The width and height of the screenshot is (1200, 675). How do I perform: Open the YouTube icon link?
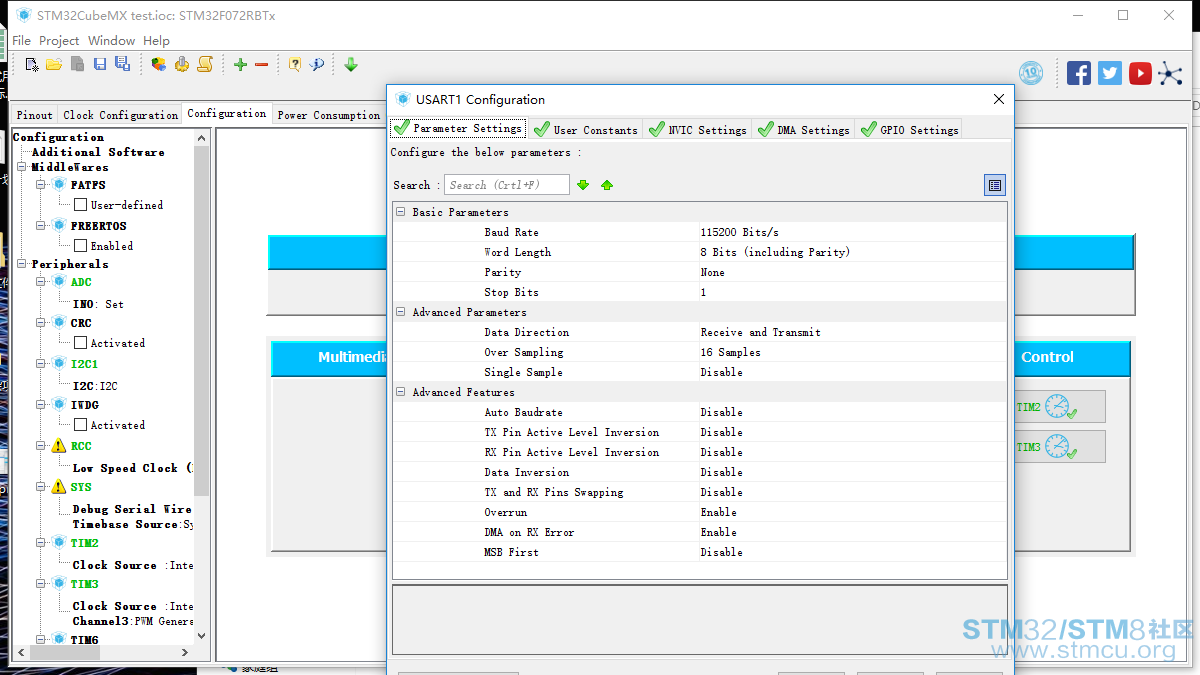point(1140,73)
